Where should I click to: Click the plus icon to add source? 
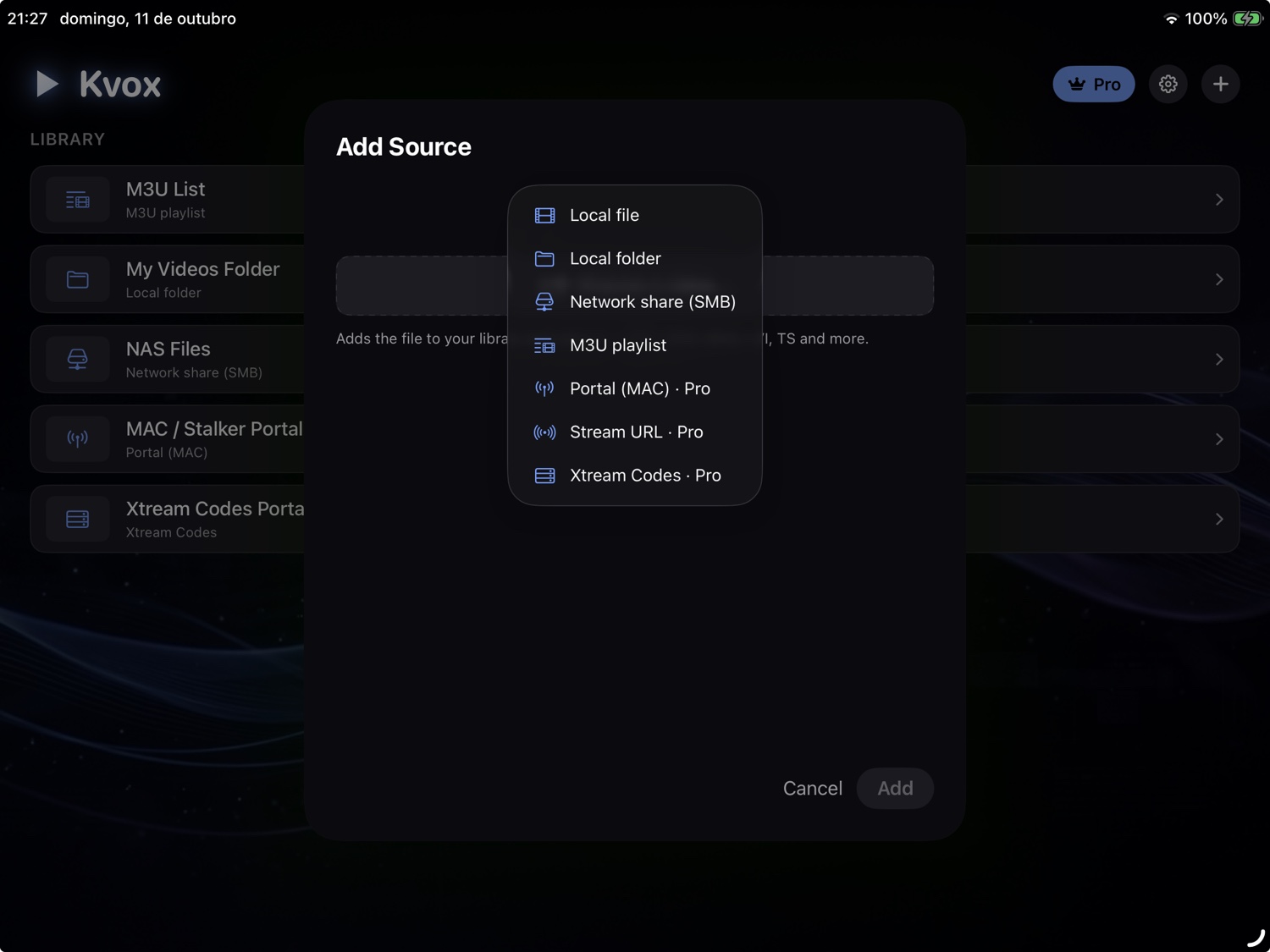1221,84
